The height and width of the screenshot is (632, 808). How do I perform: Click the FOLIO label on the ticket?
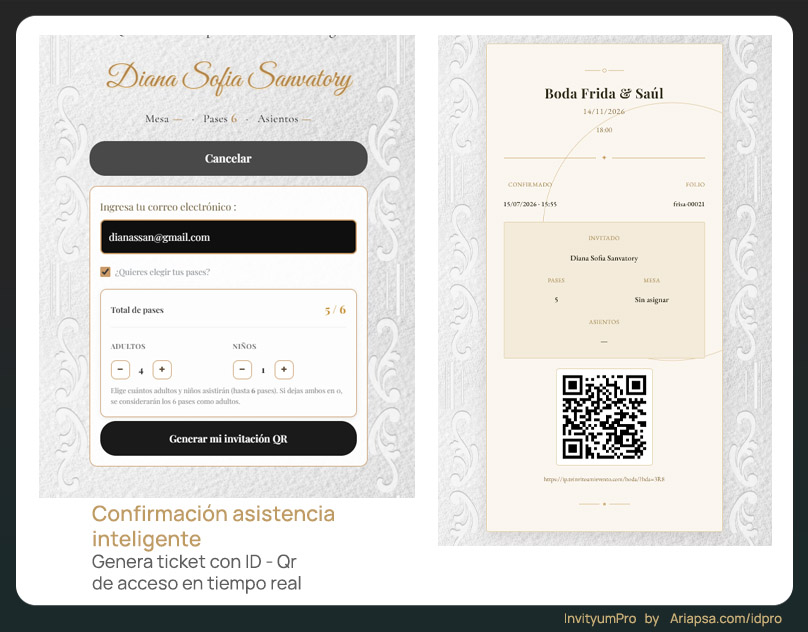coord(695,185)
